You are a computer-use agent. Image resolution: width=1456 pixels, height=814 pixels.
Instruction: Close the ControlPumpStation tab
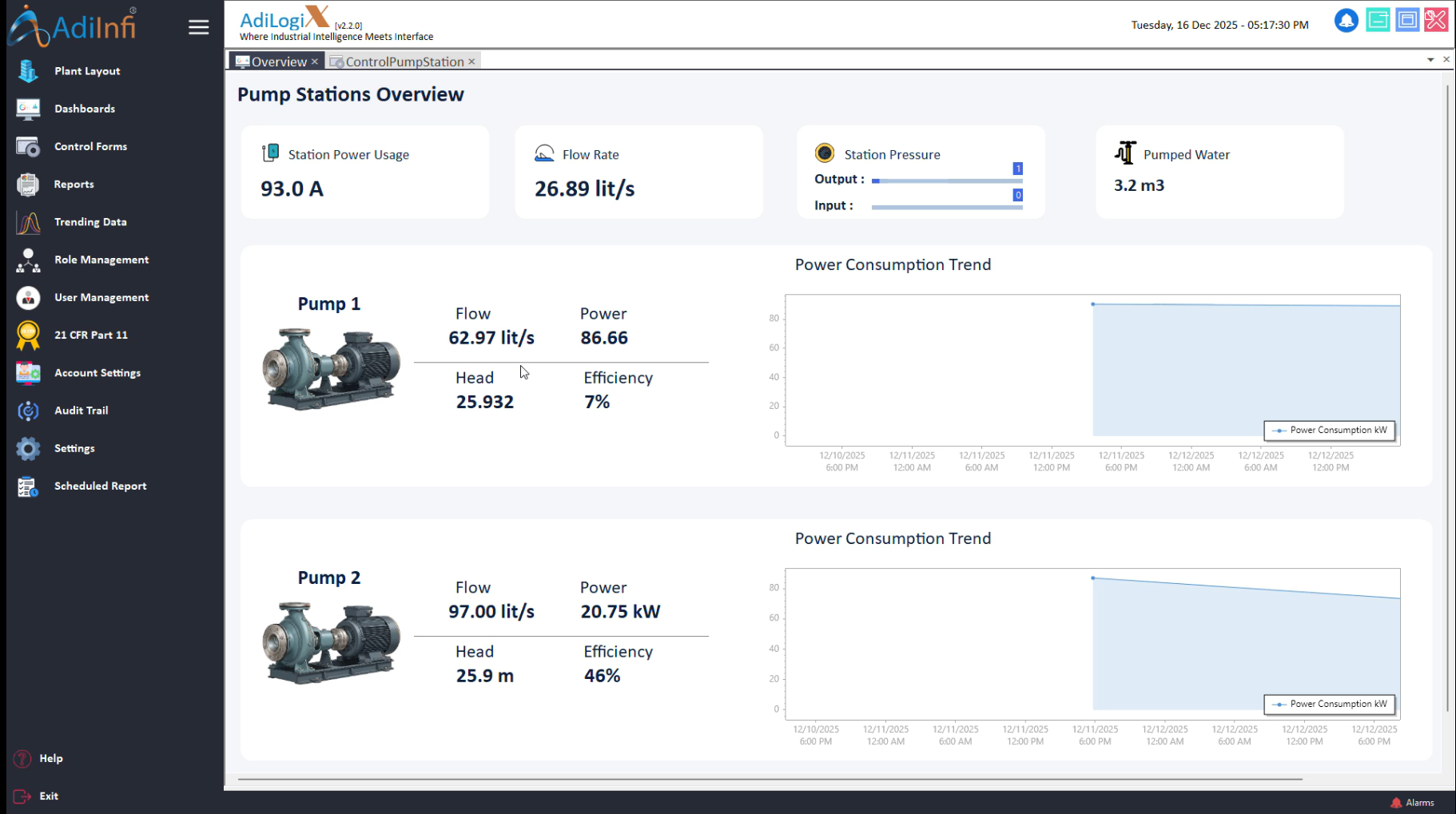coord(471,62)
